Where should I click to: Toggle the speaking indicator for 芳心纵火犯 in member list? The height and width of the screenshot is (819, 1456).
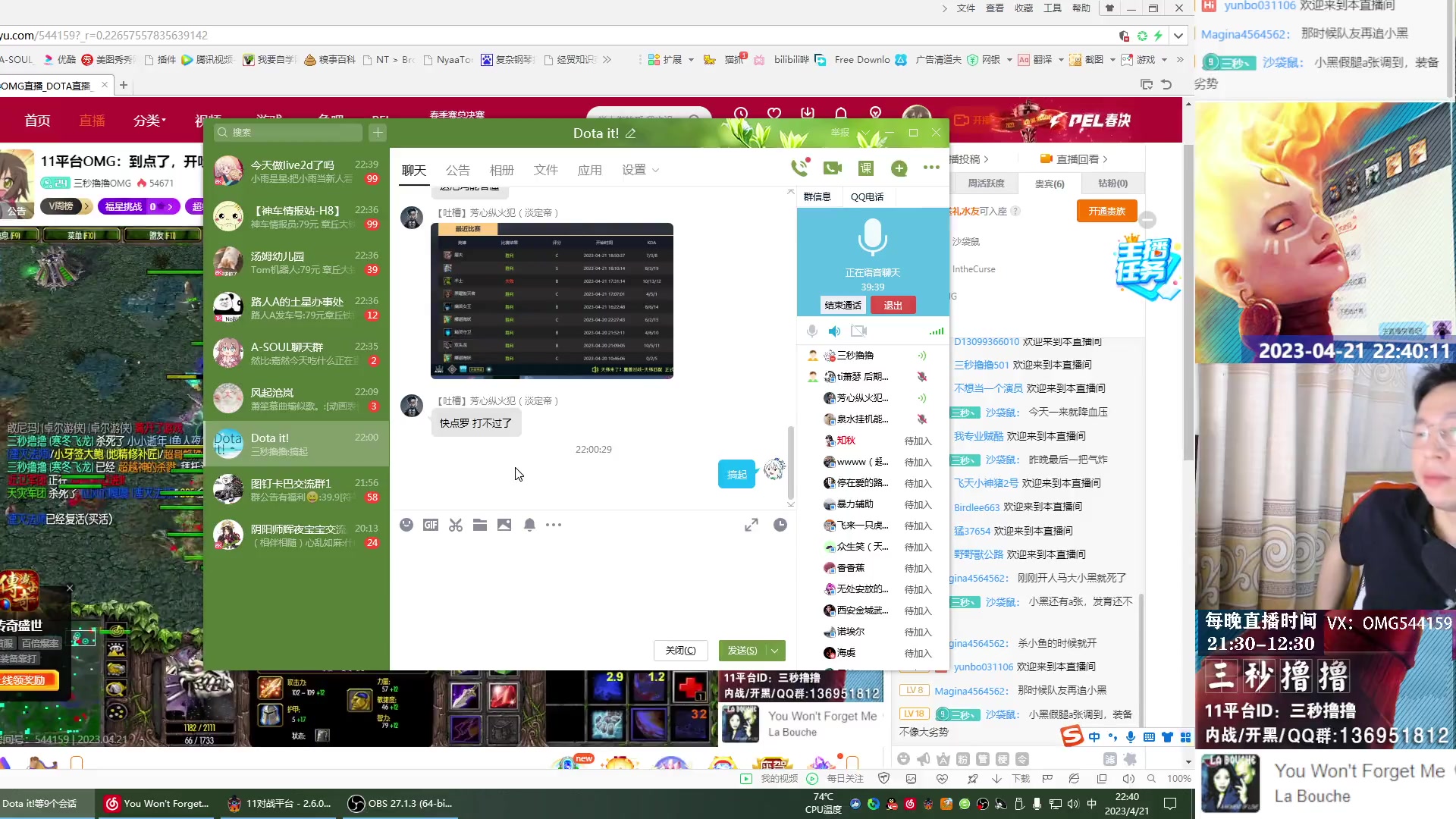pos(922,397)
